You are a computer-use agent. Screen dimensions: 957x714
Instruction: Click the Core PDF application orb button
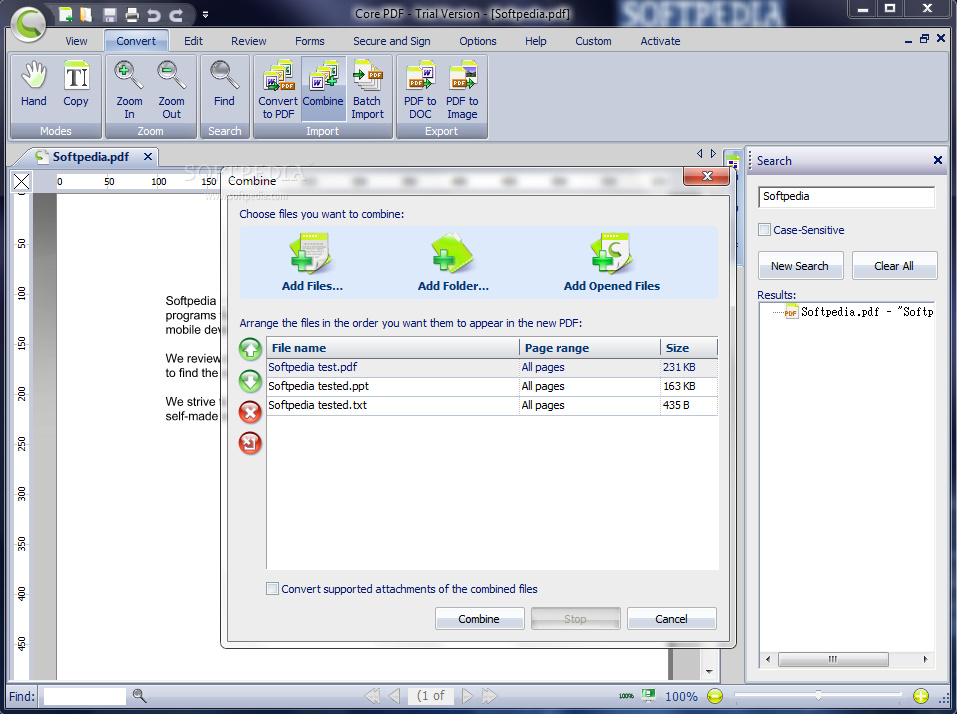[28, 24]
